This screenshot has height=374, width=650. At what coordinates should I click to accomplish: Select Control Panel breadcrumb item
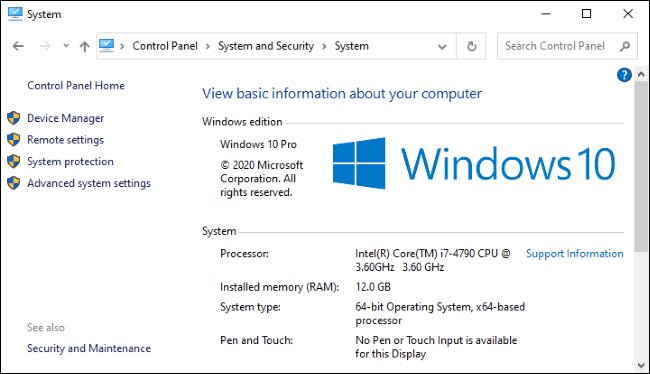pos(165,46)
